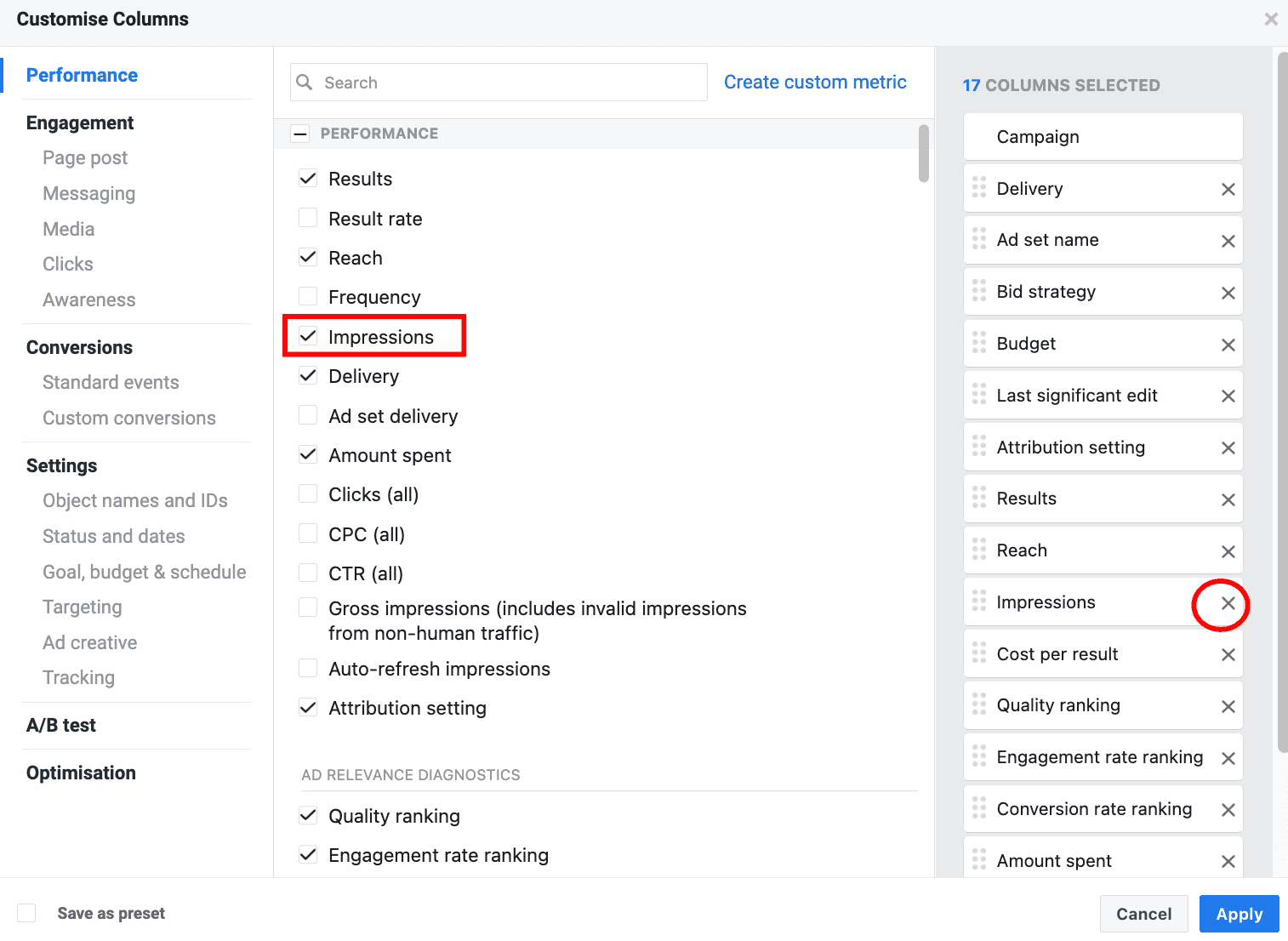Open the Engagement category in the sidebar
The image size is (1288, 941).
(80, 123)
